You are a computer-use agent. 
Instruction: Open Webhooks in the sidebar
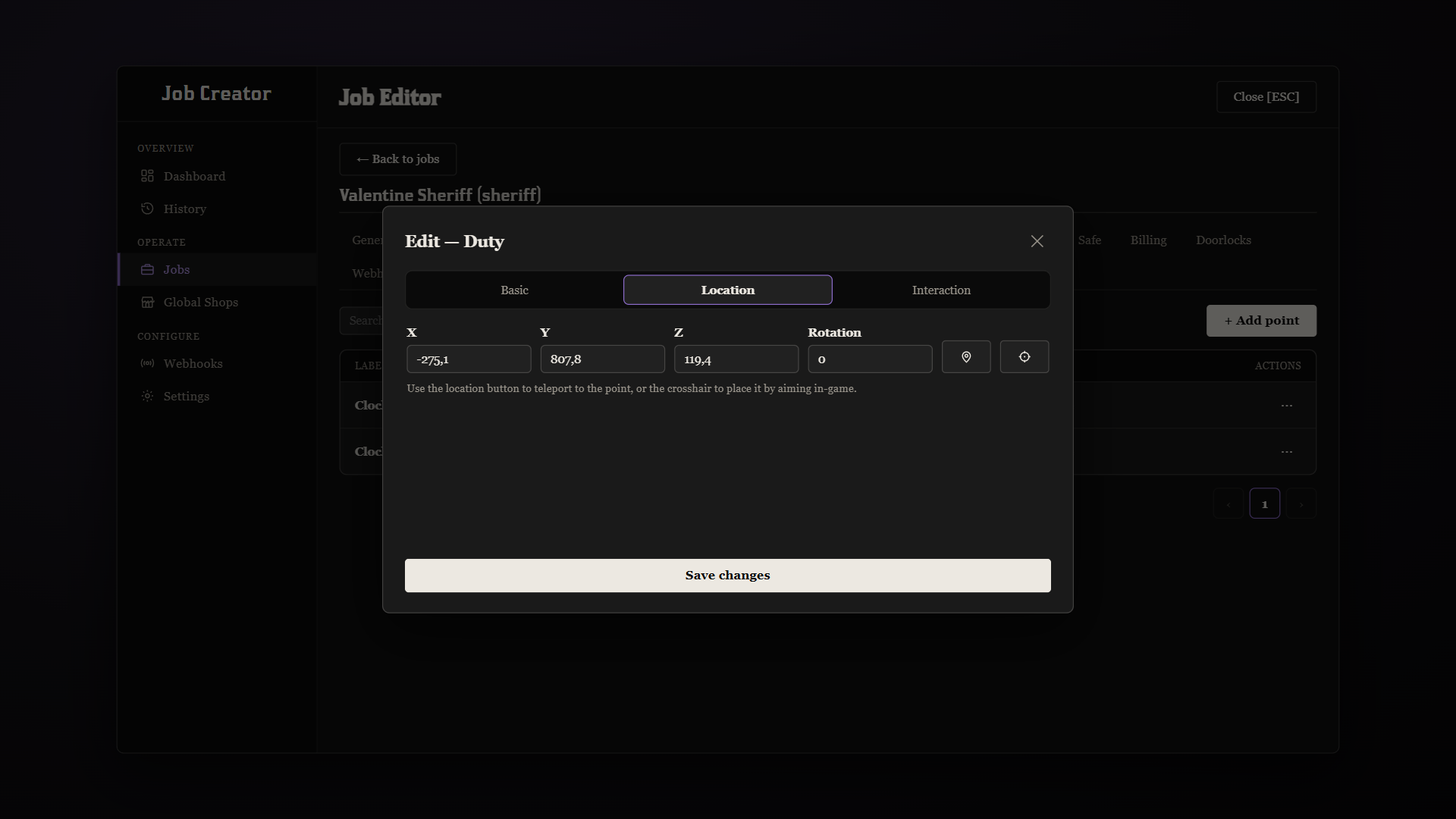(217, 363)
